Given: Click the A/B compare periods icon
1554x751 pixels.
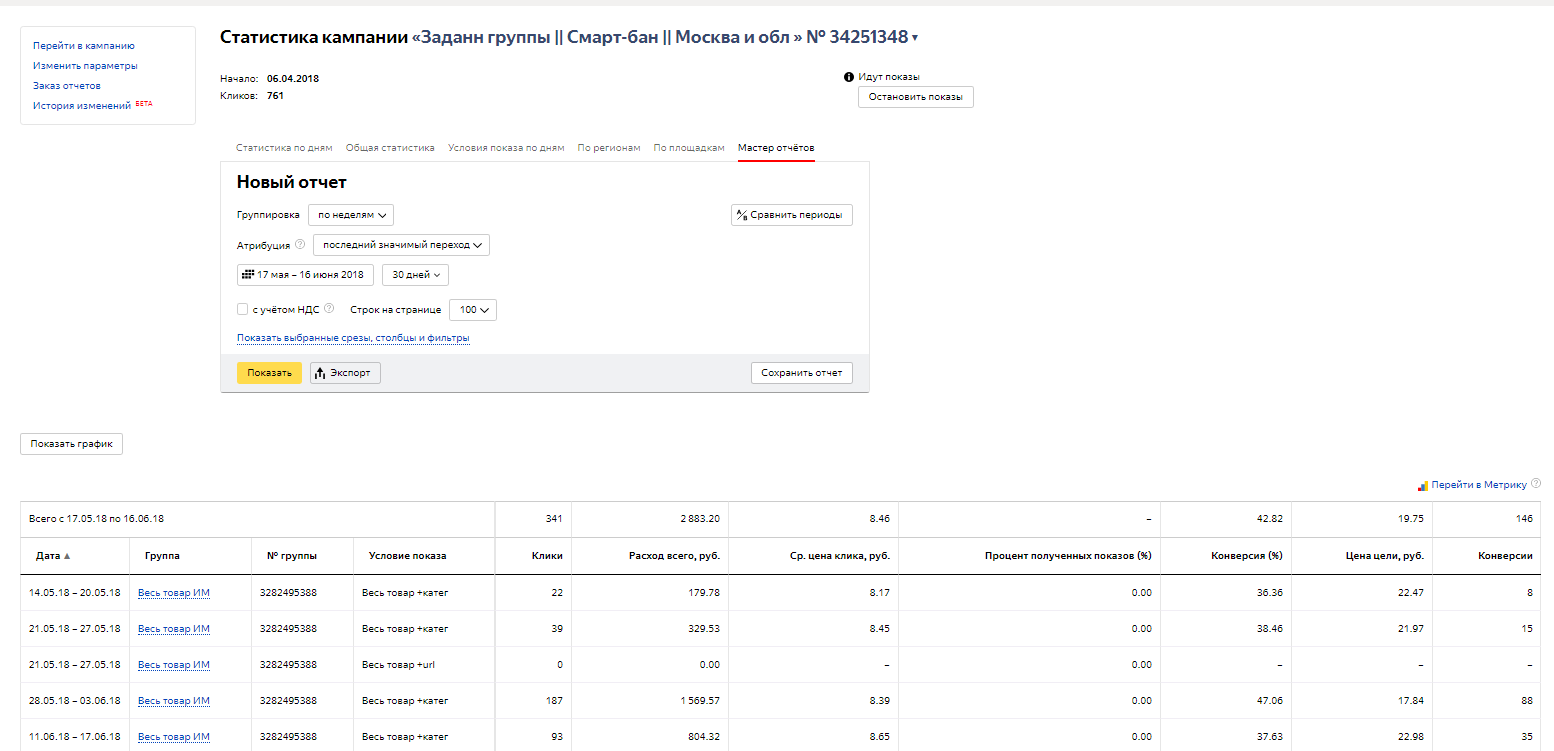Looking at the screenshot, I should 742,215.
